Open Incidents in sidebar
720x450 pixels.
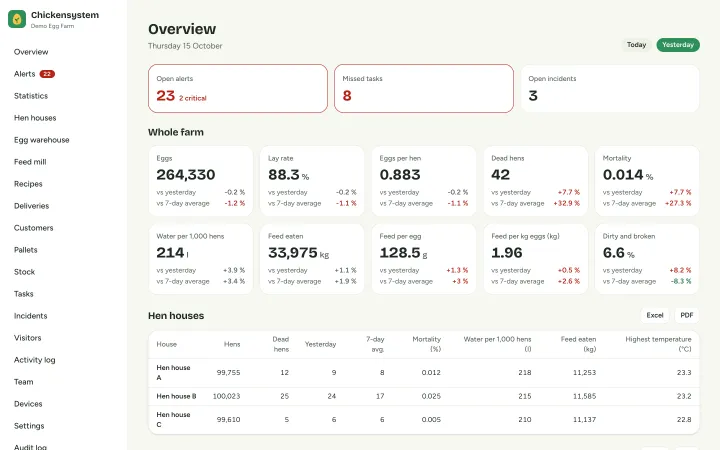(30, 316)
